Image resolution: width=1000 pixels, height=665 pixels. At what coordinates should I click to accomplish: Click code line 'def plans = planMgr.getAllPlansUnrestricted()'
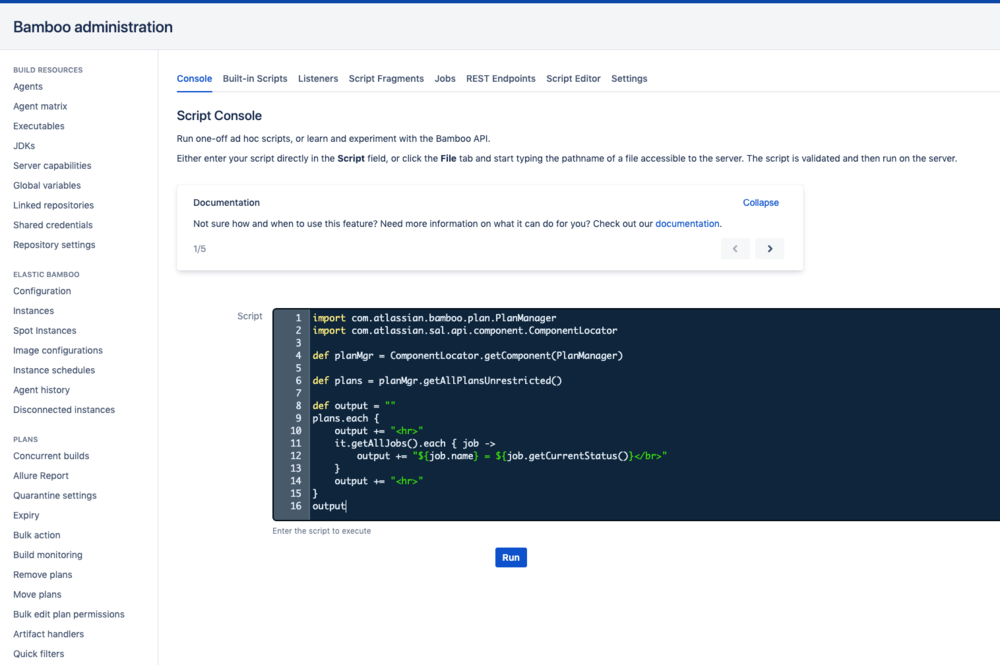tap(437, 381)
